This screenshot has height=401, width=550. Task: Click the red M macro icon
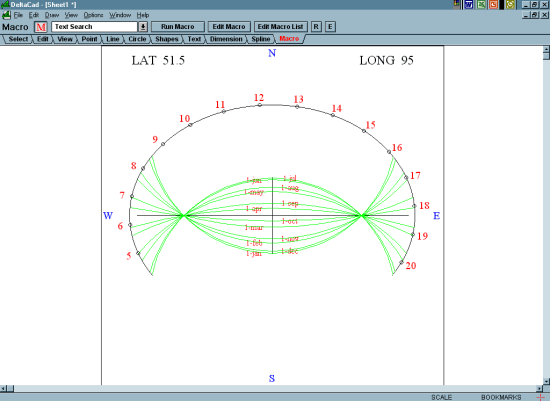coord(41,27)
